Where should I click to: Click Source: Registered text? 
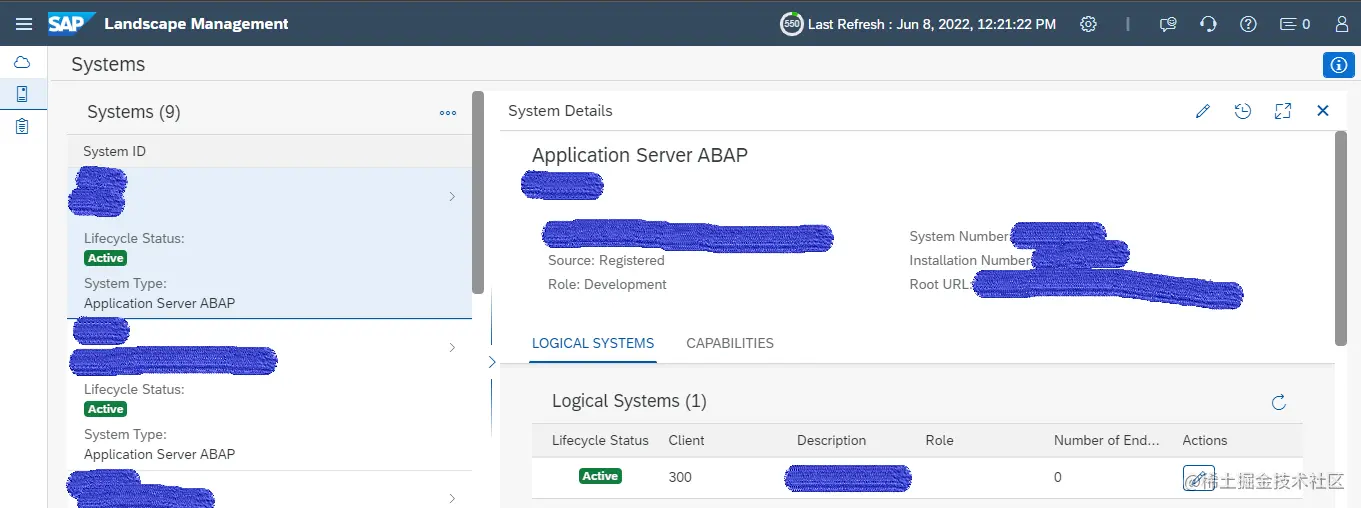(606, 260)
